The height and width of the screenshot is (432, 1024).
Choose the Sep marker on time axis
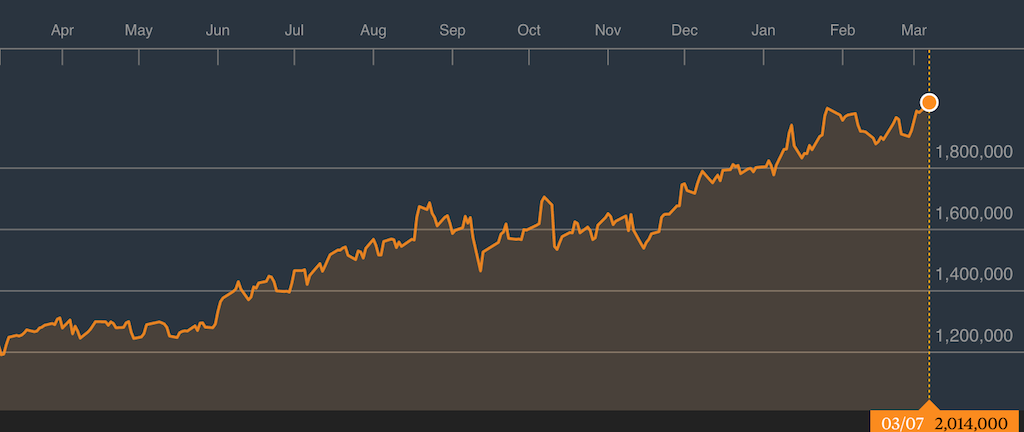click(x=452, y=30)
